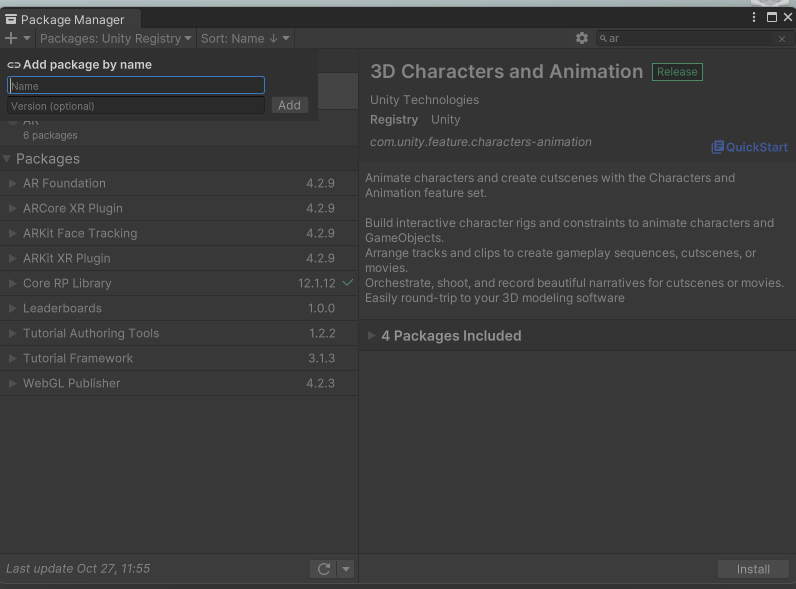The width and height of the screenshot is (796, 589).
Task: Expand the ARKit Face Tracking arrow
Action: (13, 233)
